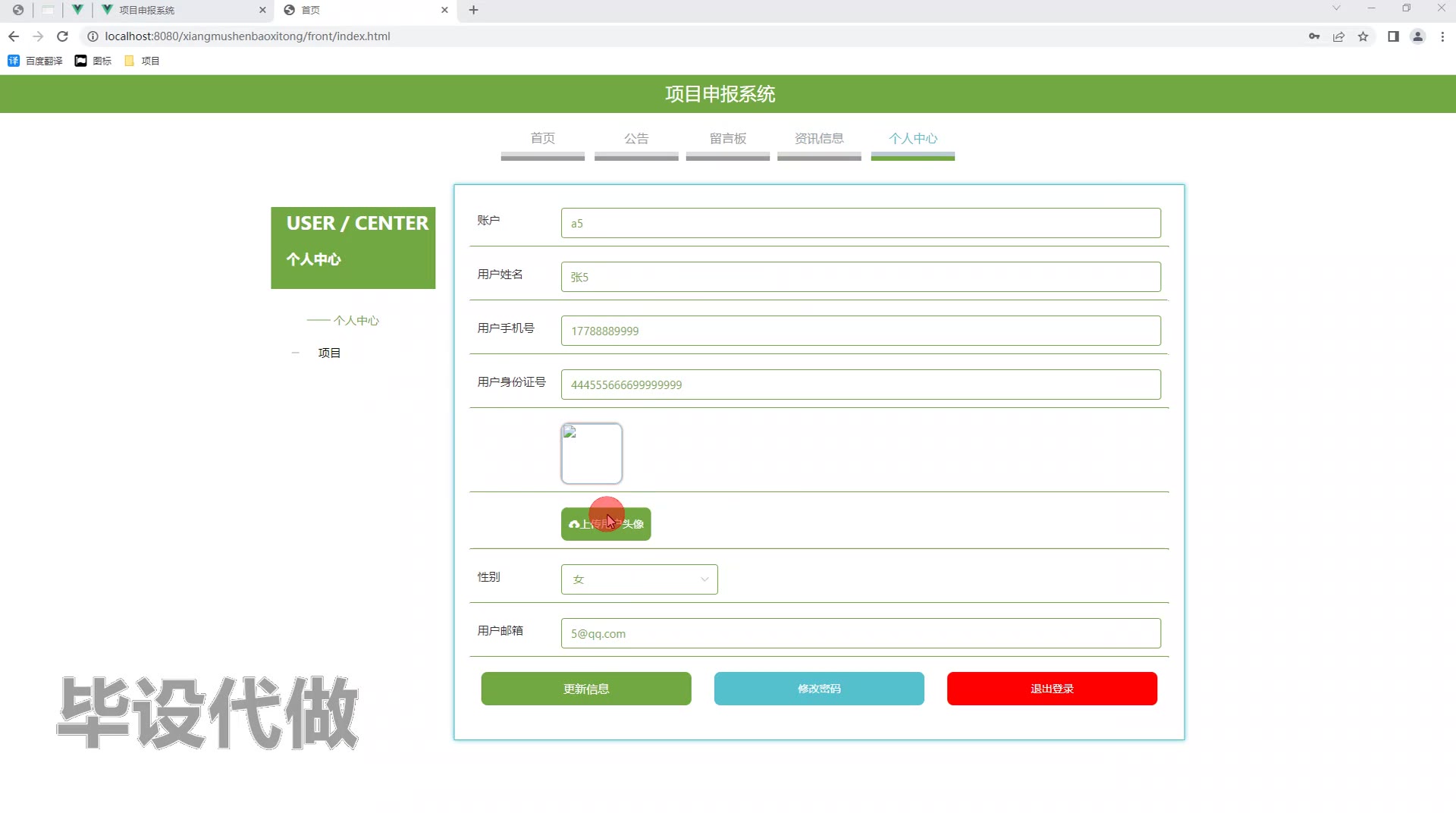Screen dimensions: 1456x813
Task: Open the 百度翻译 bookmark
Action: pyautogui.click(x=35, y=61)
